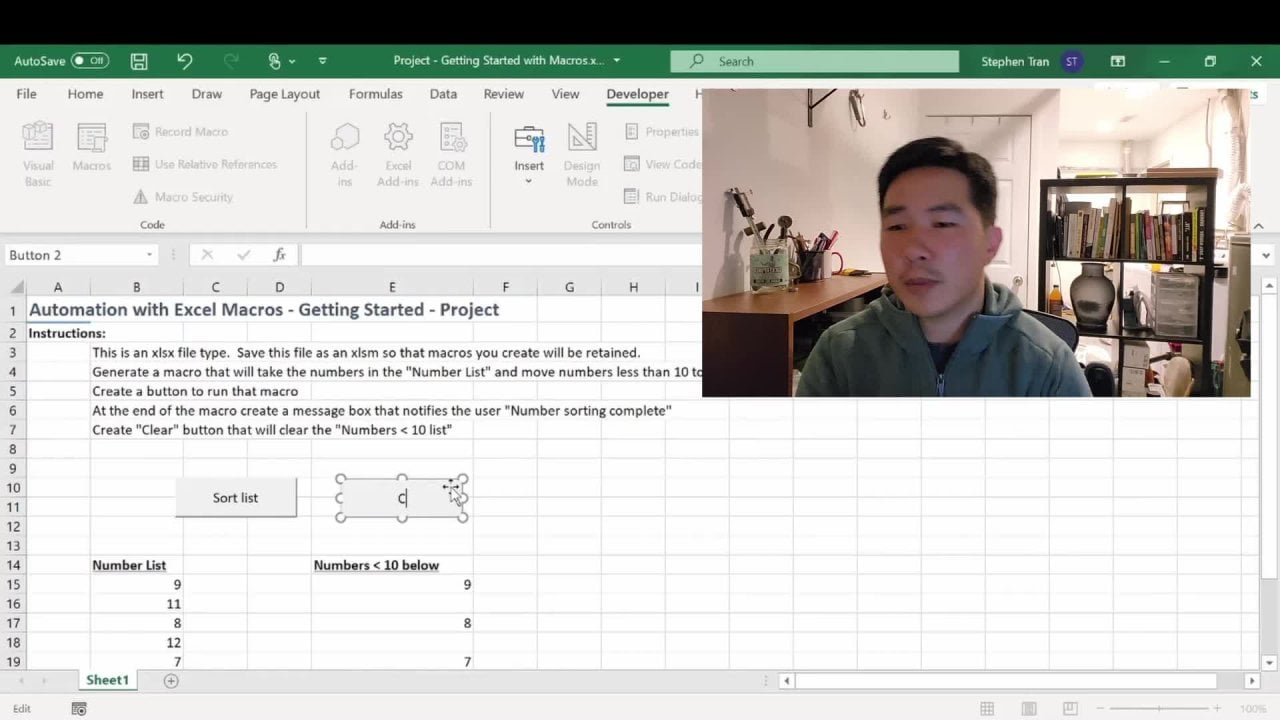1280x720 pixels.
Task: Click the Add-ins hexagon icon
Action: (x=344, y=152)
